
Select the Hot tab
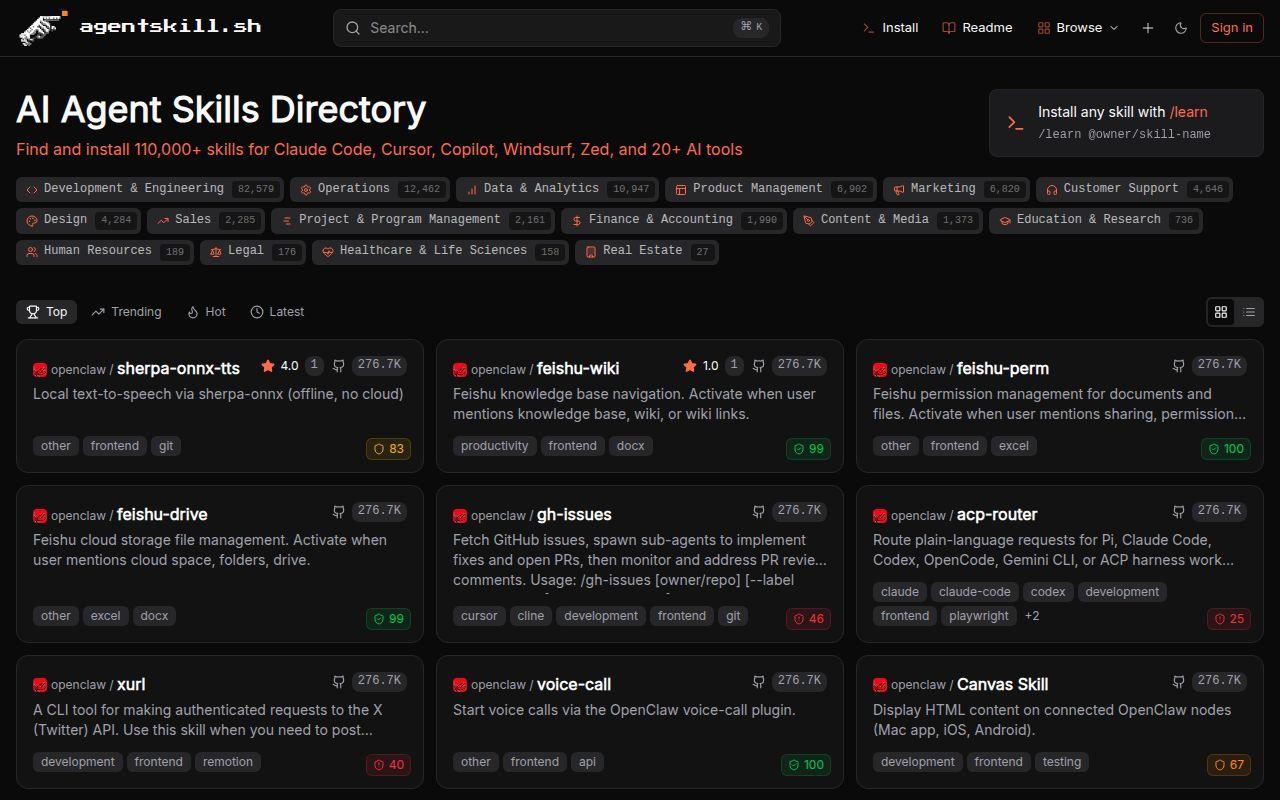pos(206,312)
